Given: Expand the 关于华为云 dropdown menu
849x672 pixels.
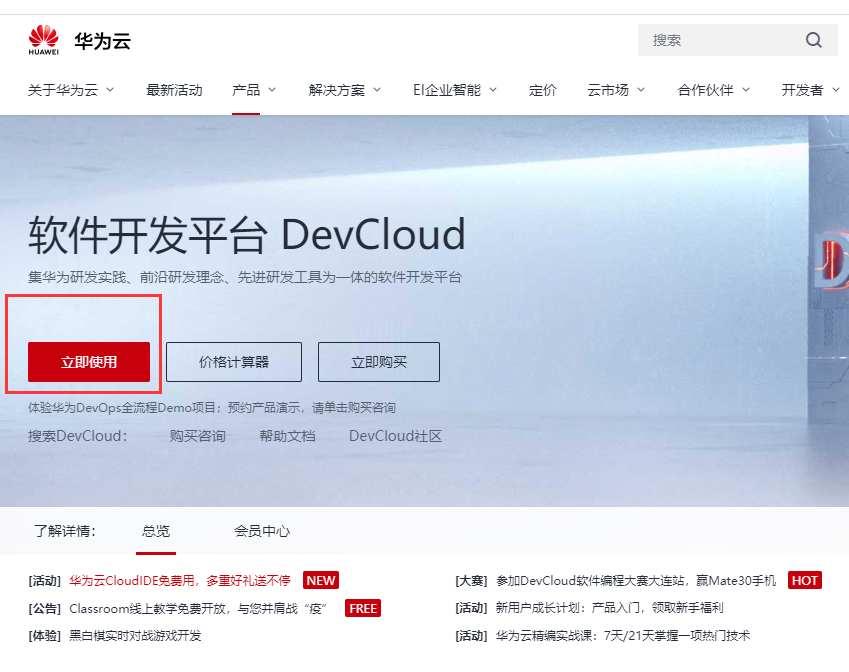Looking at the screenshot, I should [71, 90].
